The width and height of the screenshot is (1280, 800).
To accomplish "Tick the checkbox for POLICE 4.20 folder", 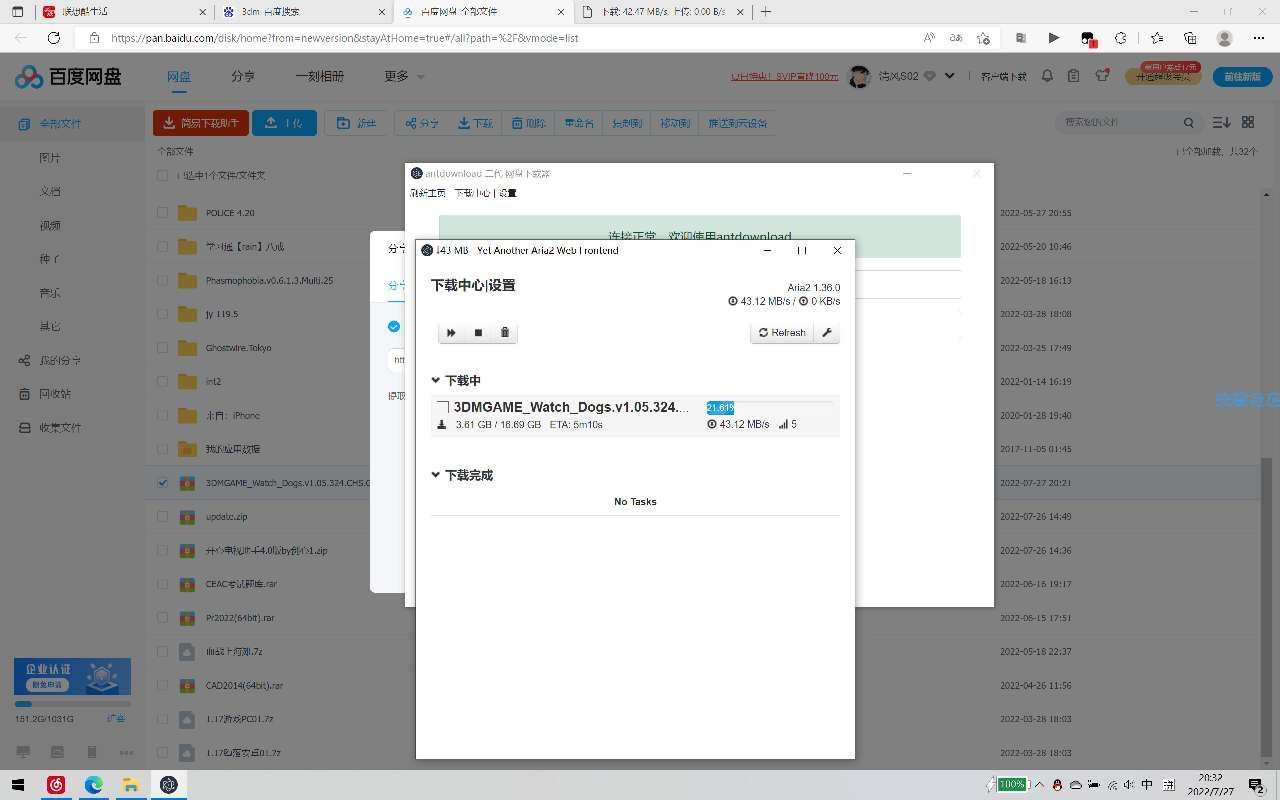I will 163,212.
